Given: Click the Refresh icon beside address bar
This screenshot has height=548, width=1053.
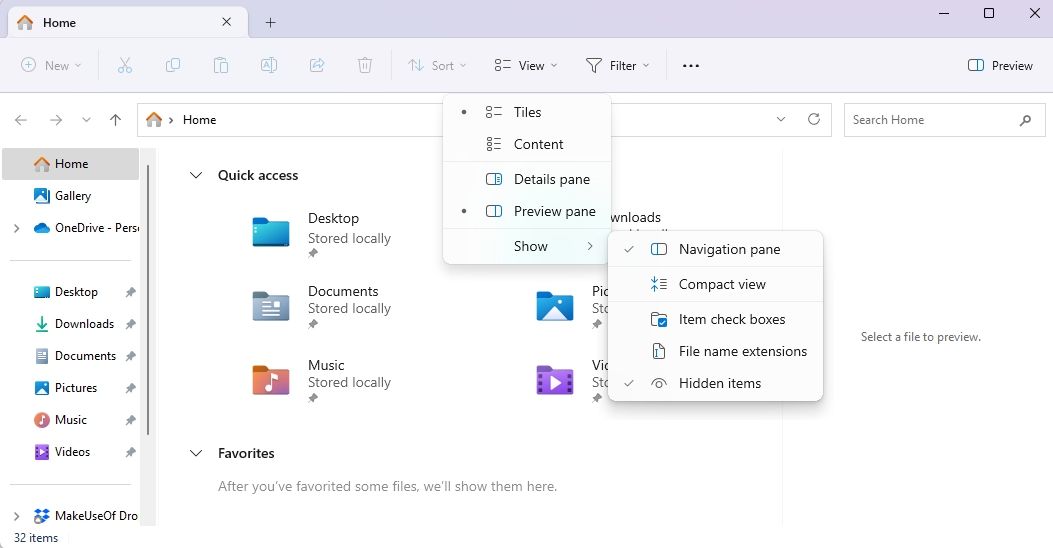Looking at the screenshot, I should pyautogui.click(x=814, y=120).
